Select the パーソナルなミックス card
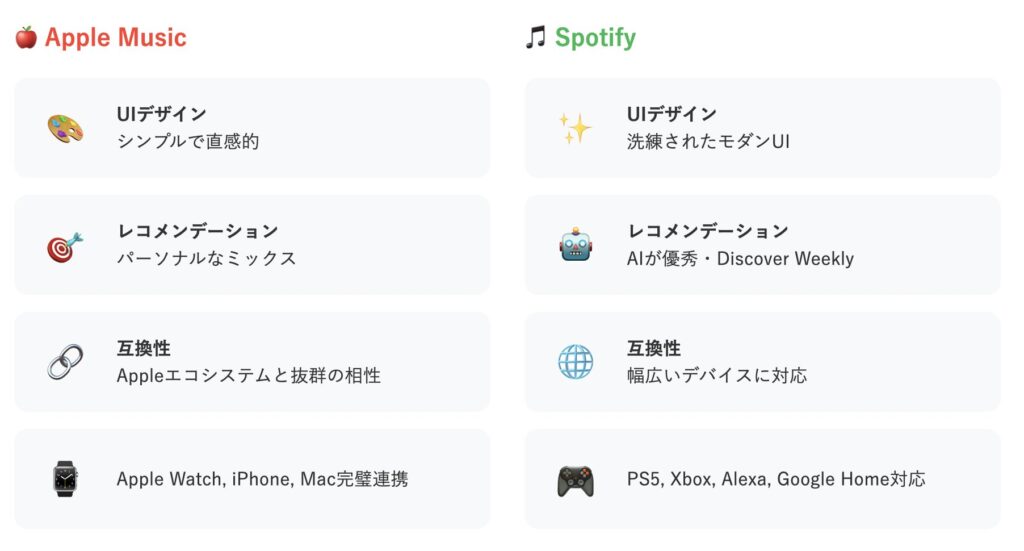The height and width of the screenshot is (551, 1024). coord(252,245)
